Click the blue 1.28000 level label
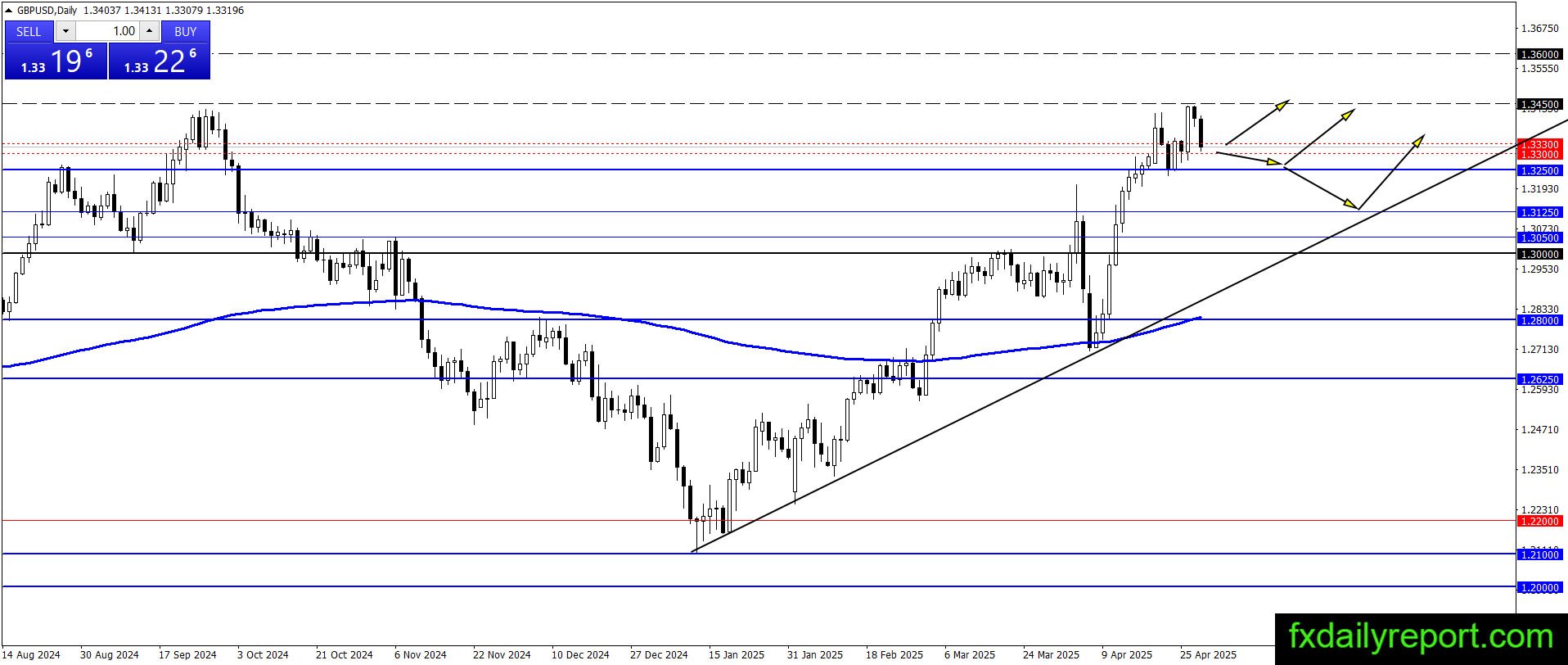 click(1539, 320)
